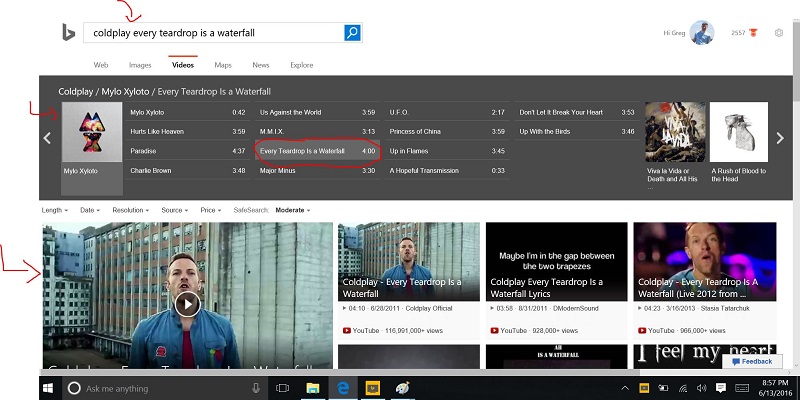Select the Mylo Xyloto 0:42 title track
Image resolution: width=800 pixels, height=400 pixels.
click(188, 112)
